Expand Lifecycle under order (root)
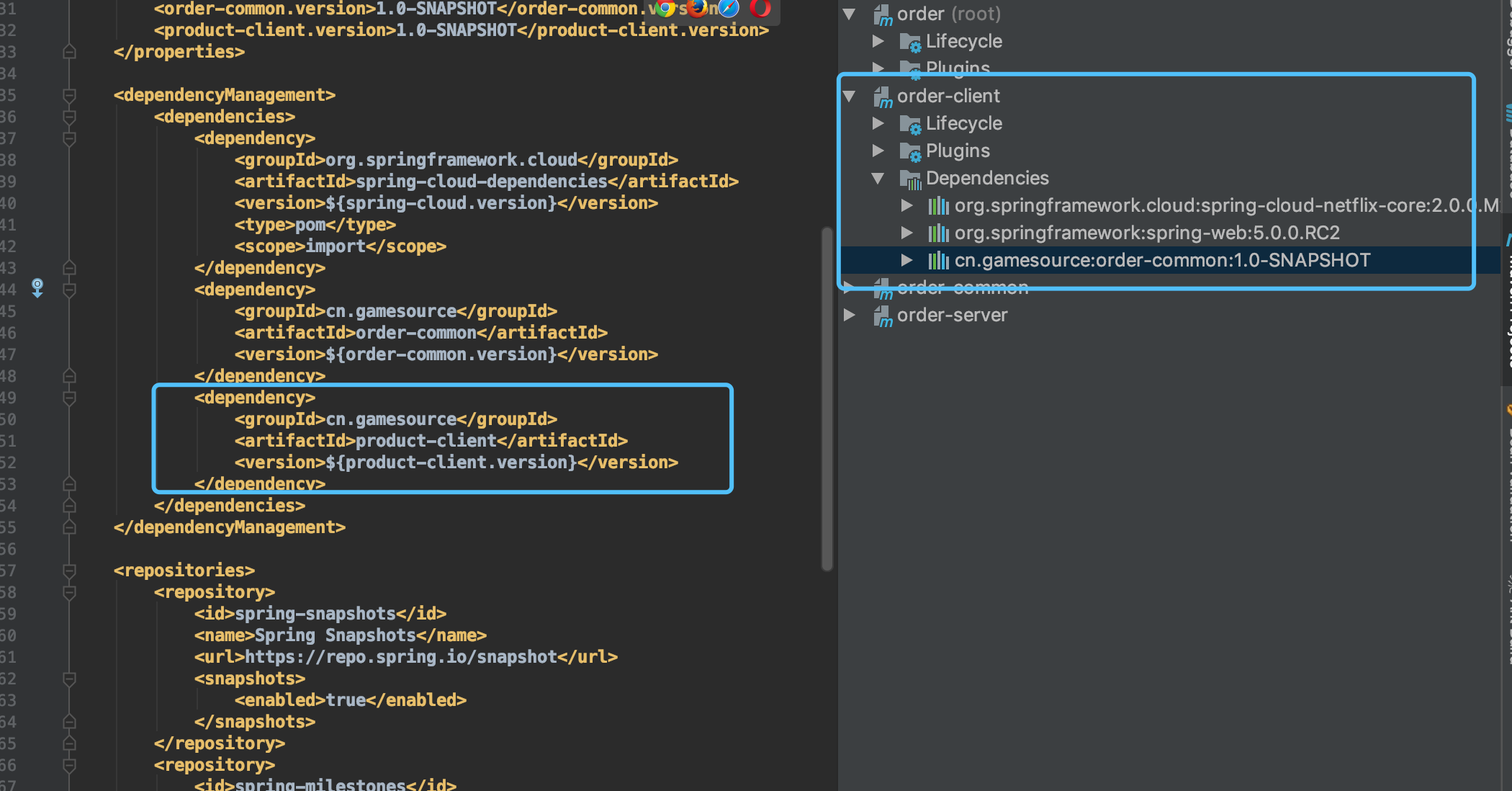Image resolution: width=1512 pixels, height=791 pixels. coord(878,41)
